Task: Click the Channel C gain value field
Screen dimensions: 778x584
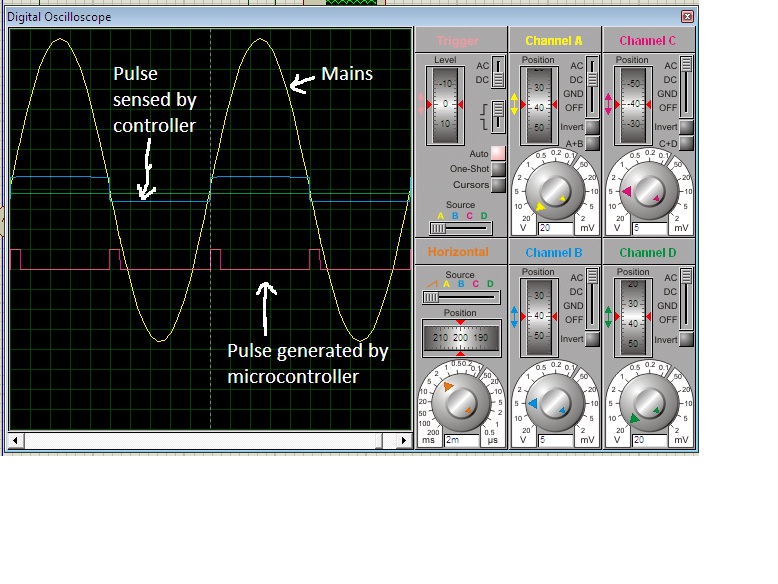Action: pos(650,228)
